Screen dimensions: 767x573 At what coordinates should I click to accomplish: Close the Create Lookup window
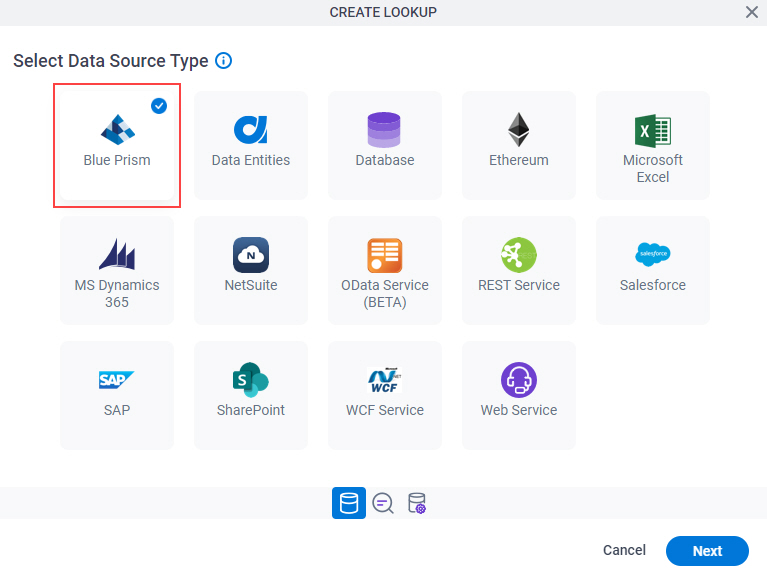tap(752, 12)
